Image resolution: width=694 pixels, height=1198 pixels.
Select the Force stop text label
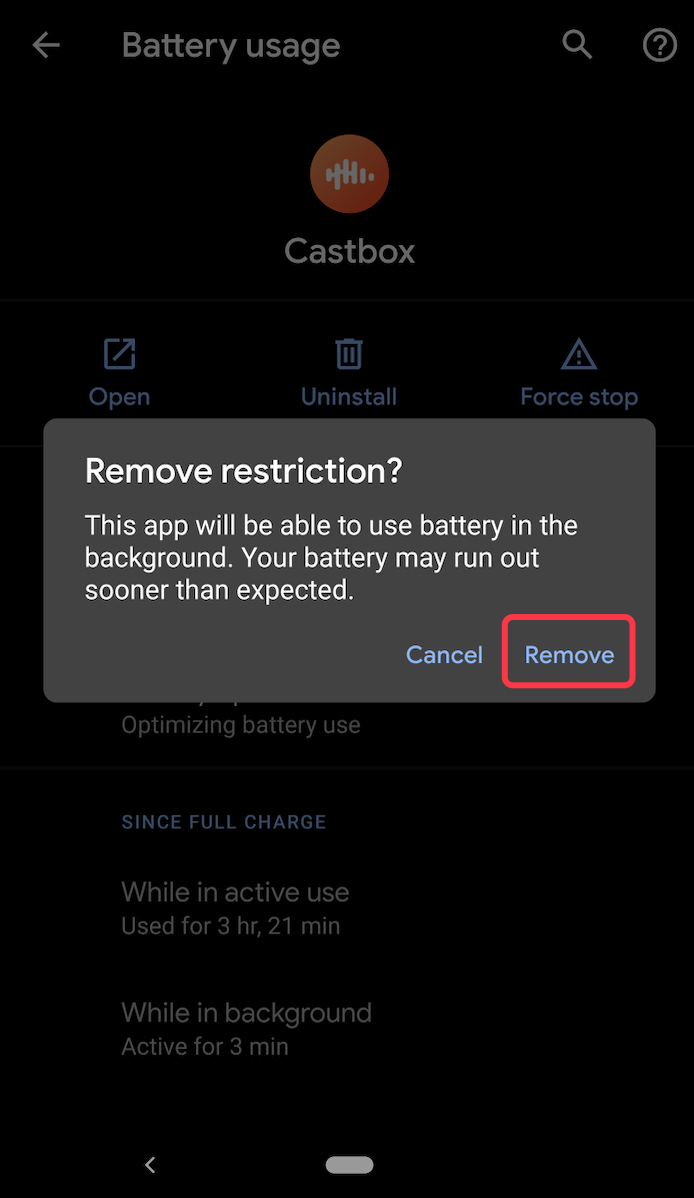(x=579, y=397)
